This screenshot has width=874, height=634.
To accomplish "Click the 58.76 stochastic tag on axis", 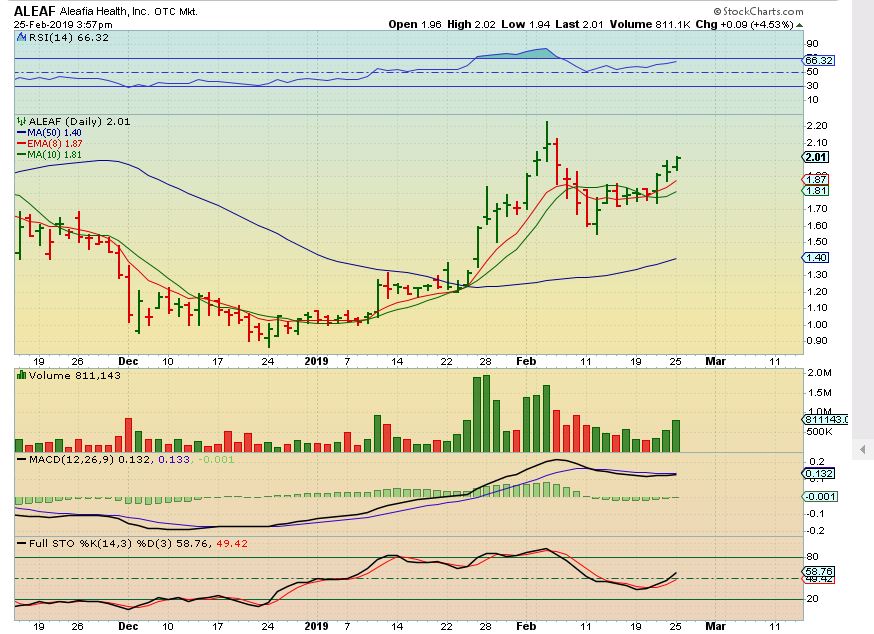I will point(818,572).
